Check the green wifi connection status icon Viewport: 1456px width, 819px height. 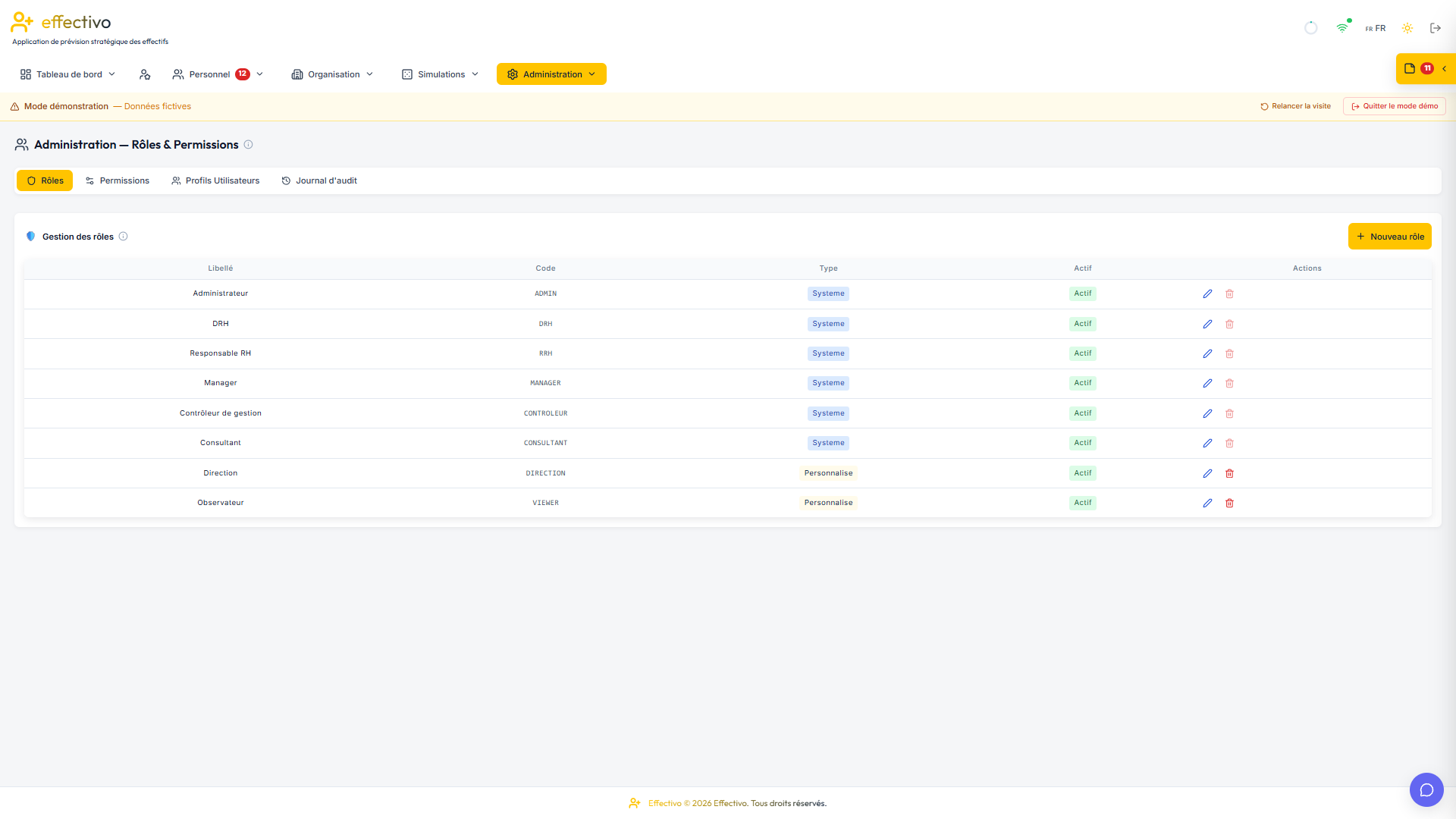pos(1343,27)
